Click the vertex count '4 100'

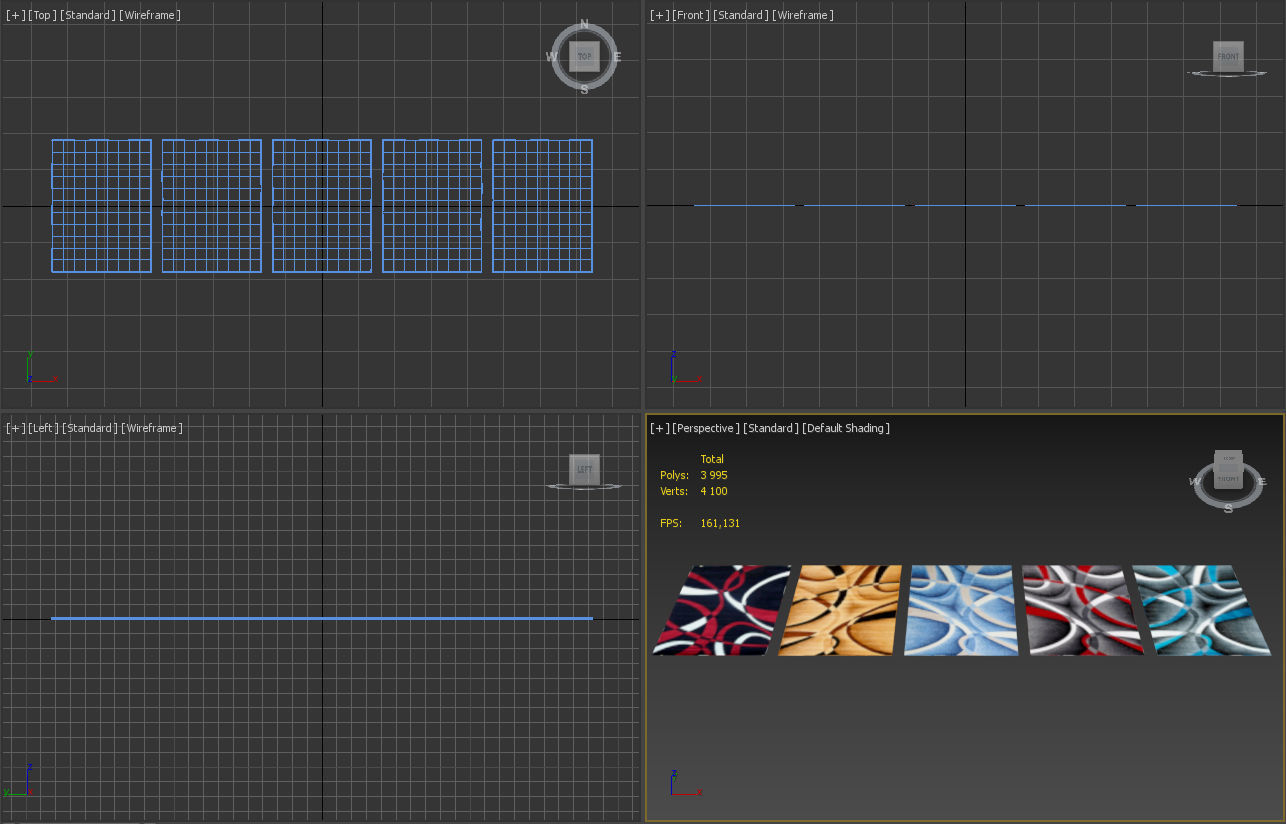pyautogui.click(x=713, y=491)
